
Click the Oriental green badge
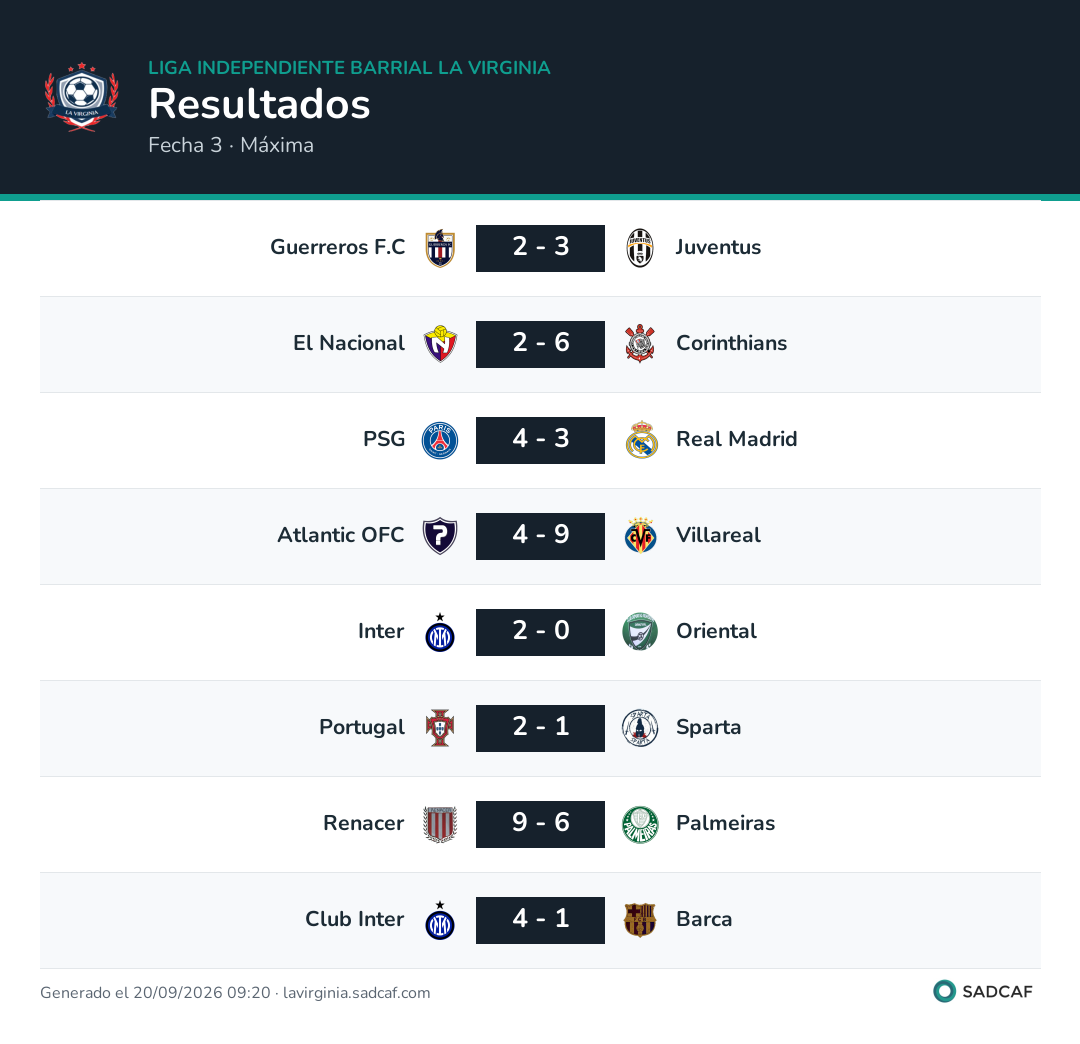[x=640, y=631]
